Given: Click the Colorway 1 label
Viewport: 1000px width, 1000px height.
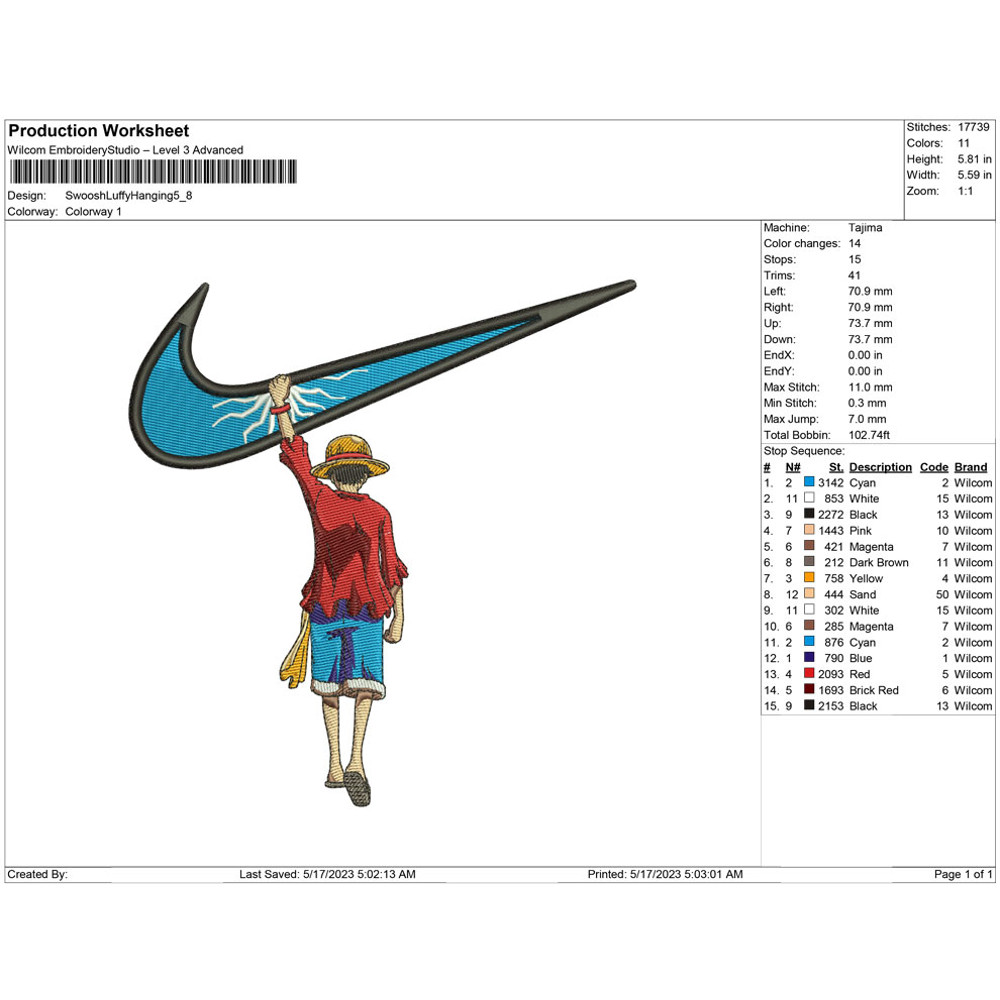Looking at the screenshot, I should (96, 211).
